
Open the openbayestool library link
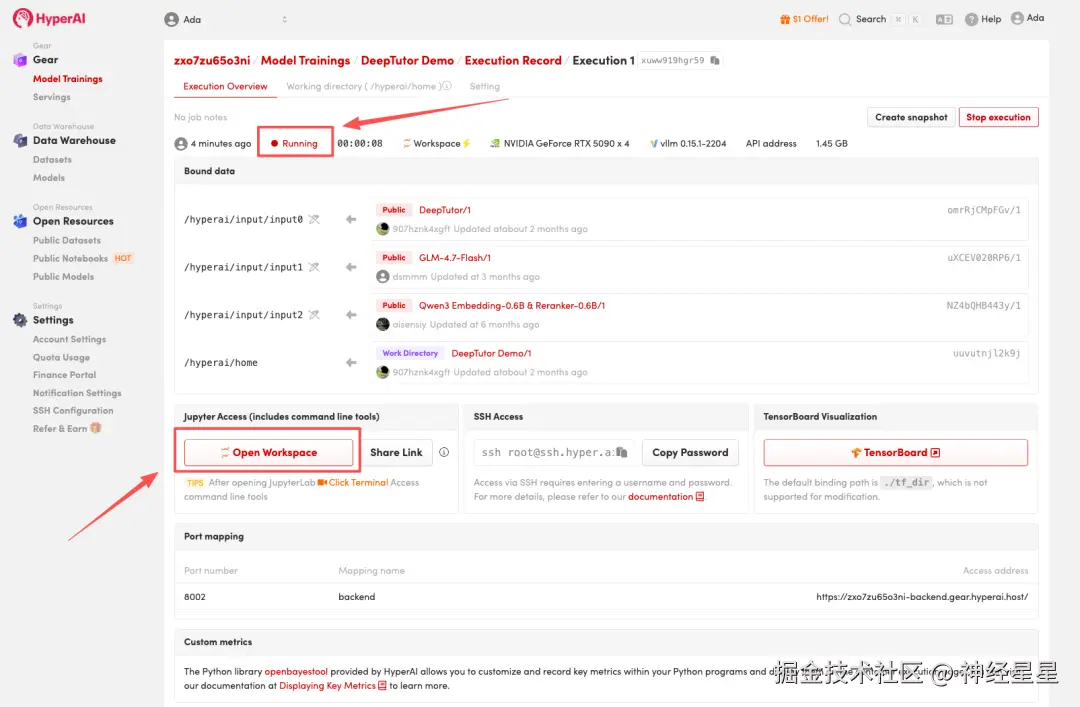point(296,671)
